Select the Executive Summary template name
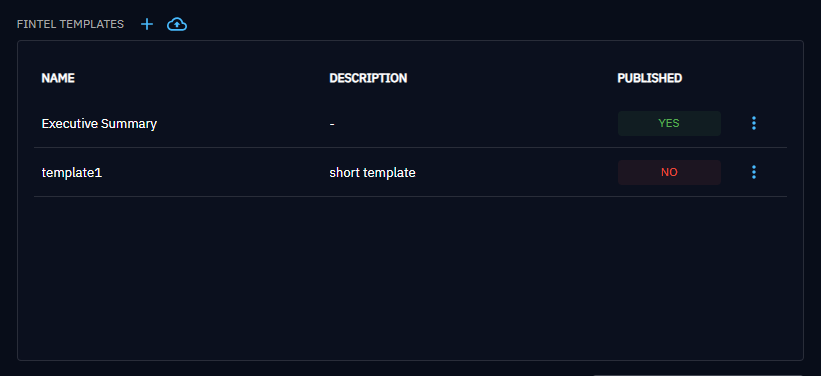The image size is (821, 376). 99,124
